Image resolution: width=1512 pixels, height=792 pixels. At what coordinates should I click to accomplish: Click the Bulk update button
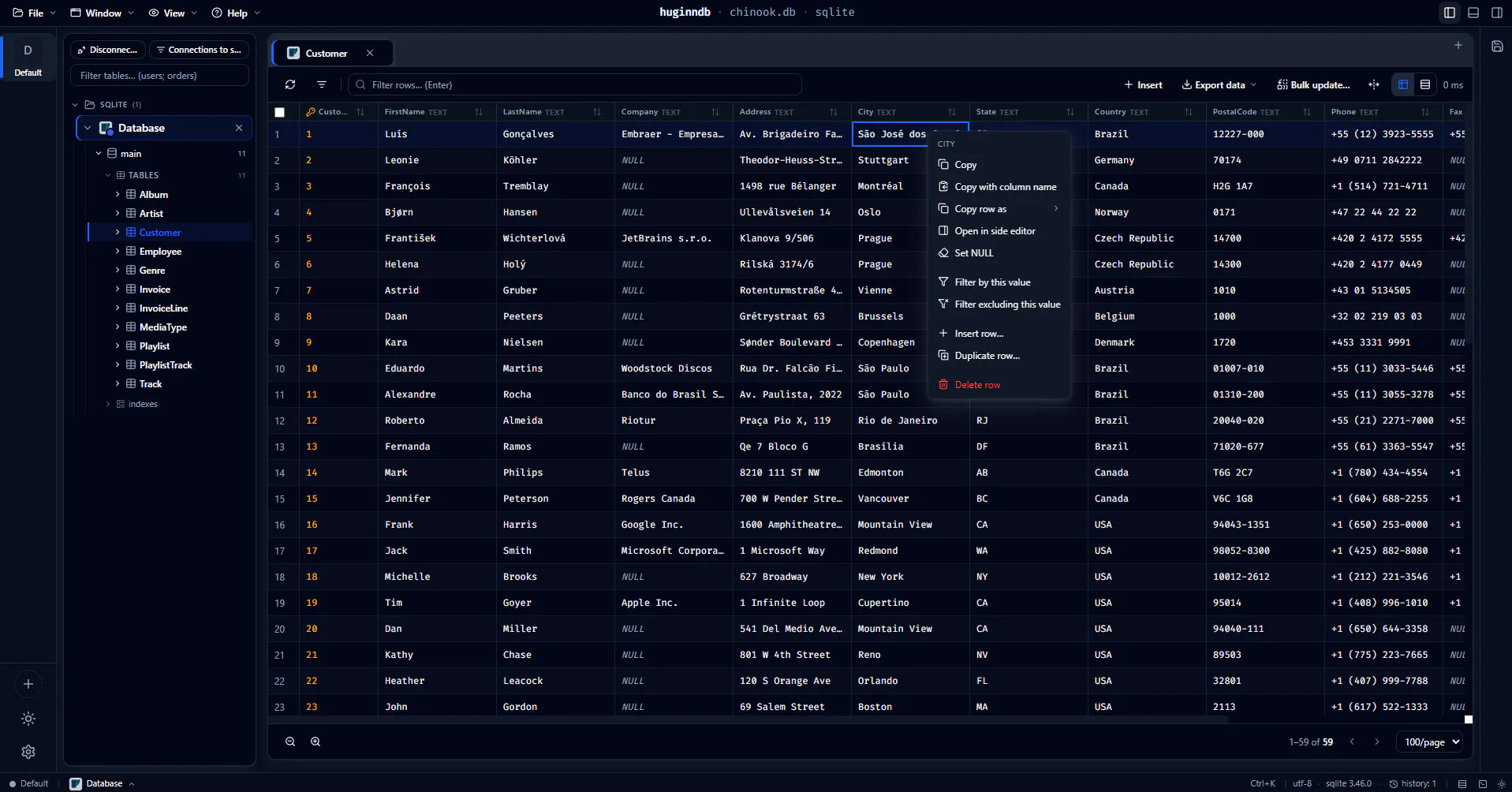(x=1314, y=84)
